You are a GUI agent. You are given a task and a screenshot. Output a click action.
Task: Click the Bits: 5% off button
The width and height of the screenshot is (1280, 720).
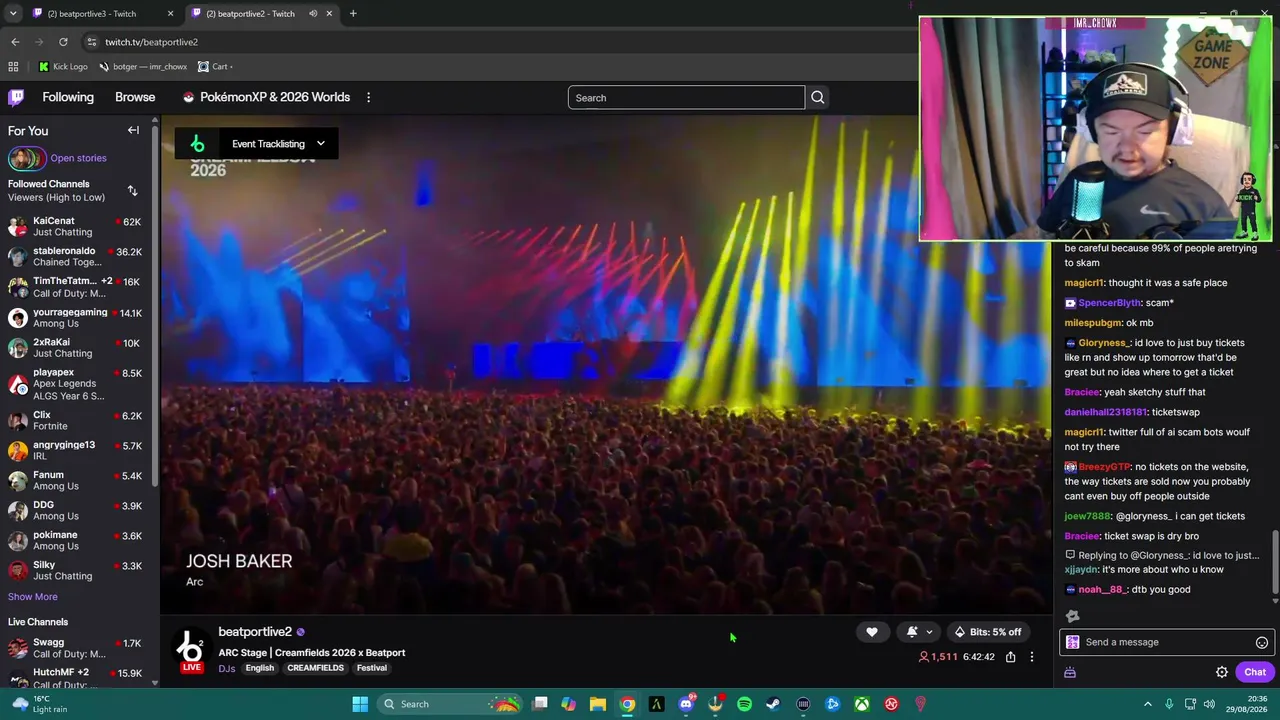coord(988,632)
